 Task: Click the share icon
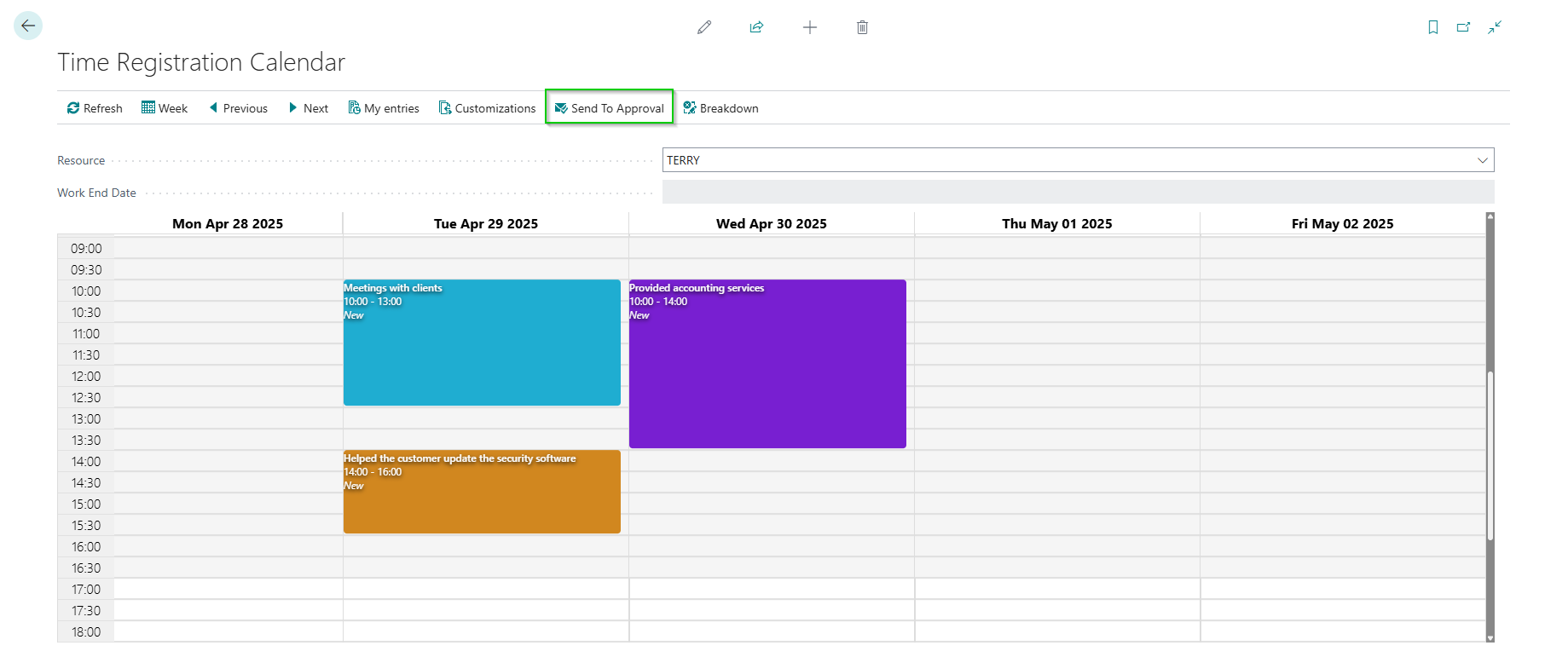click(x=756, y=27)
